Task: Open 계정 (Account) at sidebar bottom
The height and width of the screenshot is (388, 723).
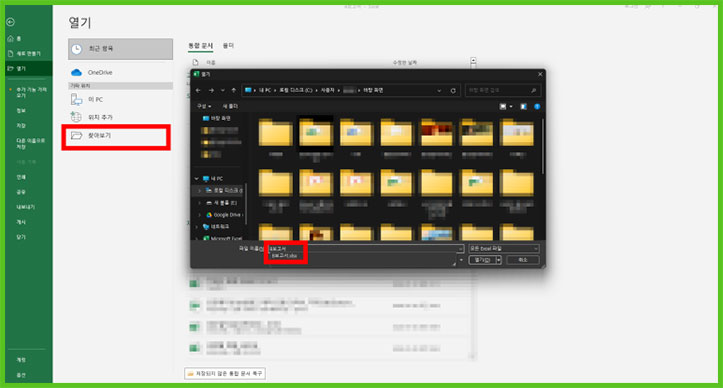Action: point(21,360)
